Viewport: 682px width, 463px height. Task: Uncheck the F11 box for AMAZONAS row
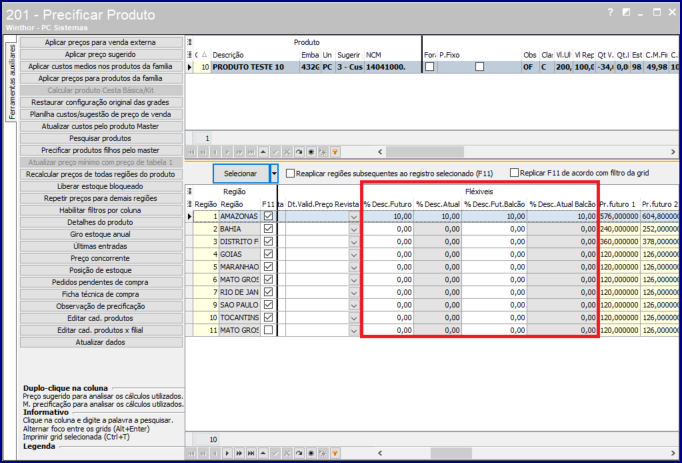pyautogui.click(x=268, y=216)
